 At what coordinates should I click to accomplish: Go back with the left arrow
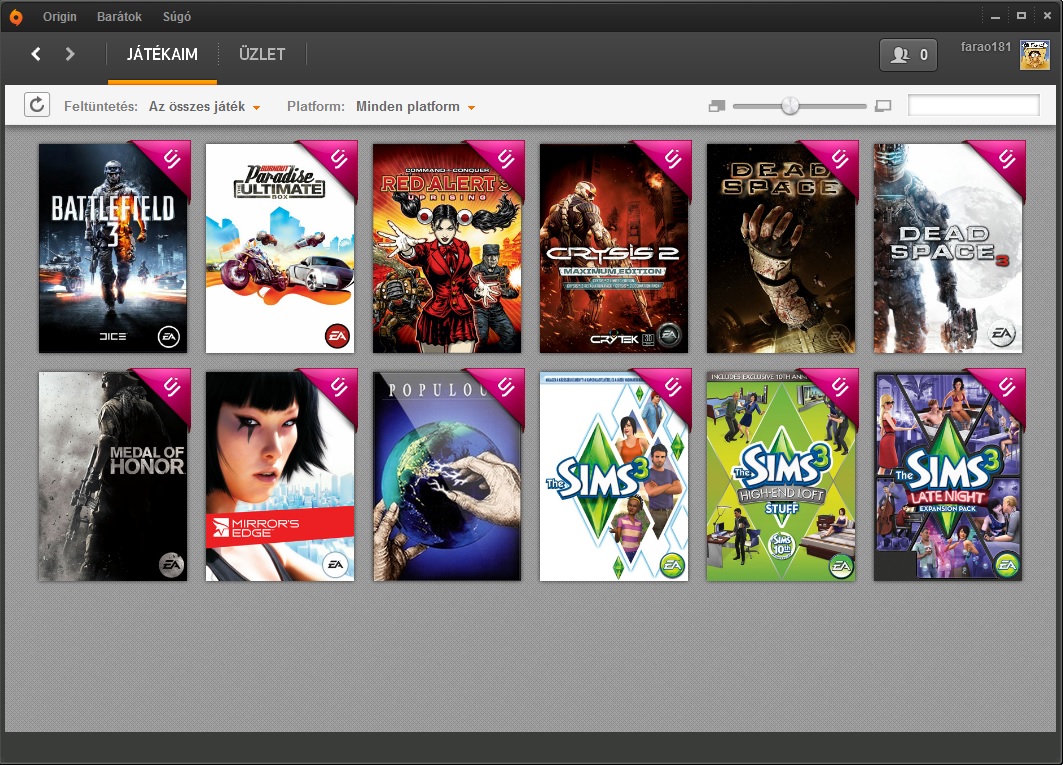pos(36,54)
